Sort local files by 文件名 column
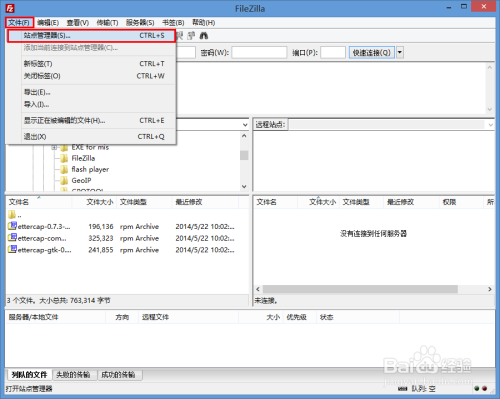This screenshot has width=500, height=399. (x=39, y=202)
